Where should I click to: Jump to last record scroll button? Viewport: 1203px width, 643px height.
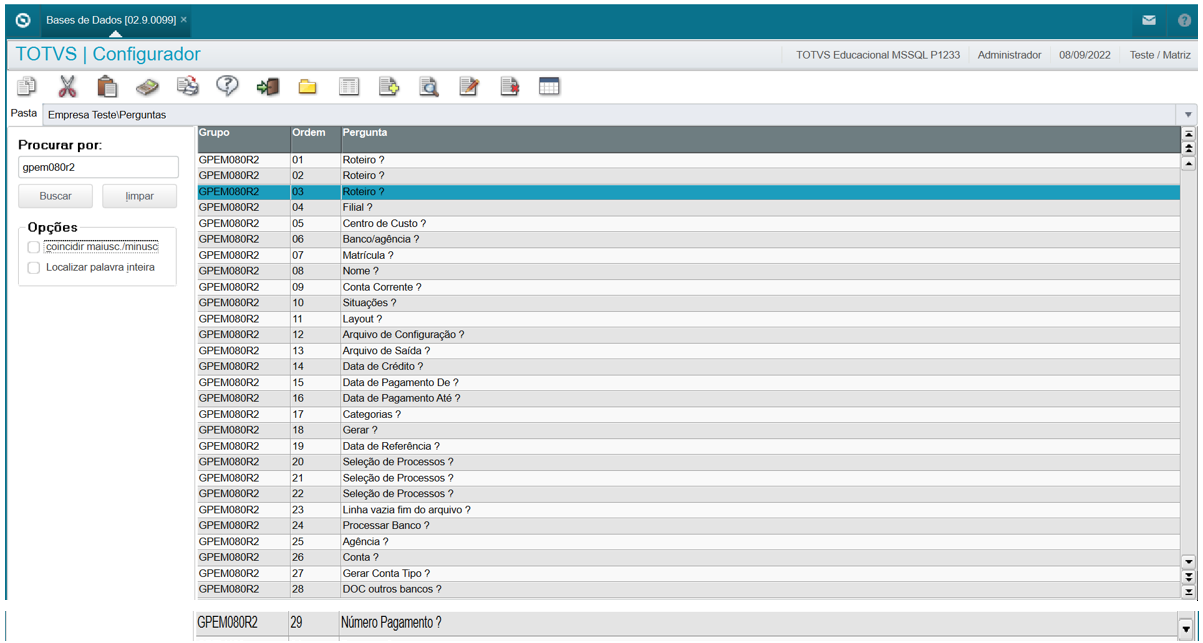point(1189,592)
